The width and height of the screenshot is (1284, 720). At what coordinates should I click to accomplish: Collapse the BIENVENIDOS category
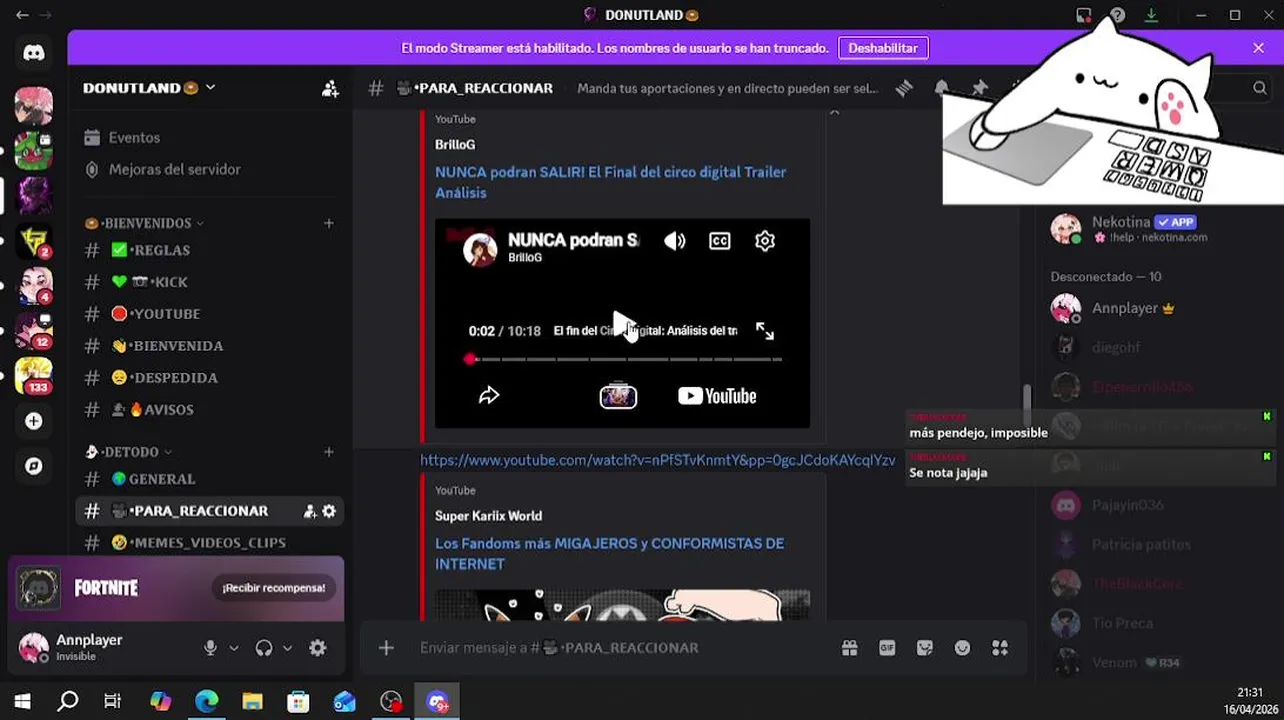pyautogui.click(x=147, y=223)
